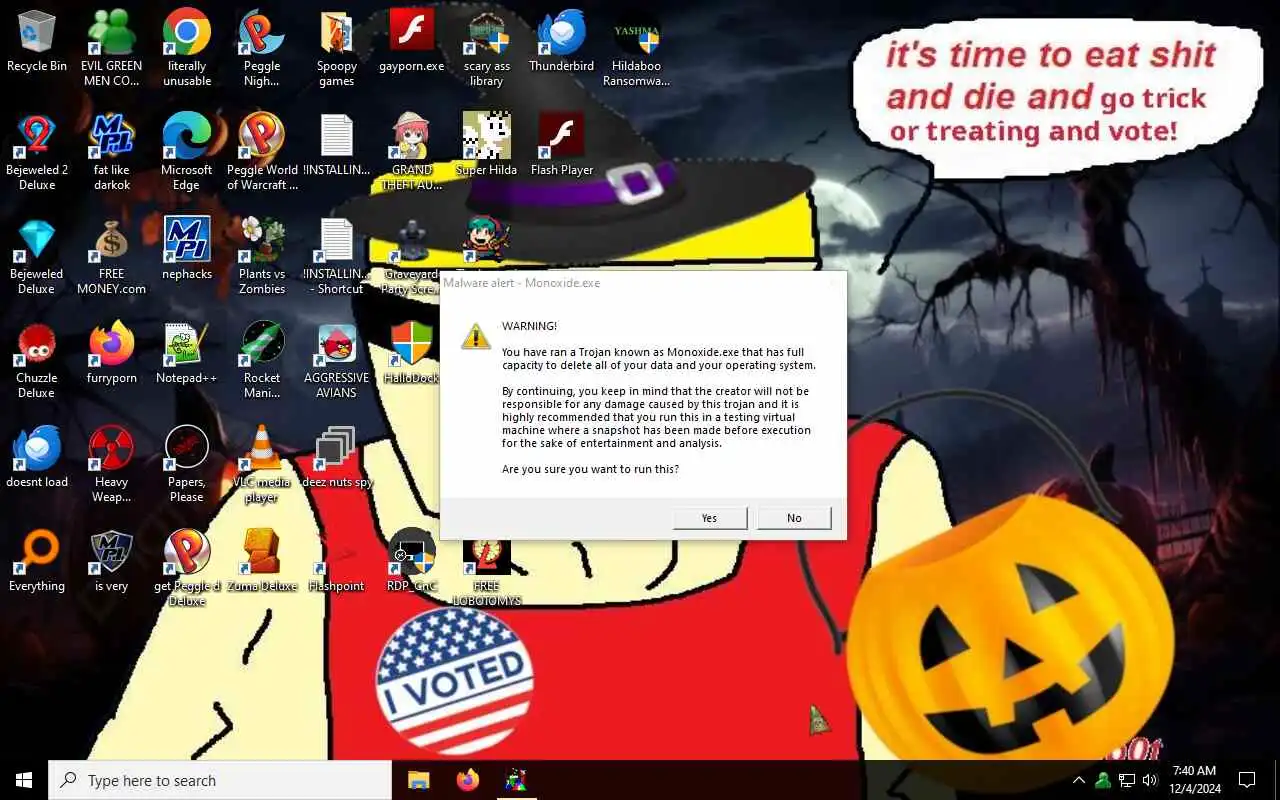The height and width of the screenshot is (800, 1280).
Task: Open the nephacks shortcut
Action: pyautogui.click(x=187, y=249)
